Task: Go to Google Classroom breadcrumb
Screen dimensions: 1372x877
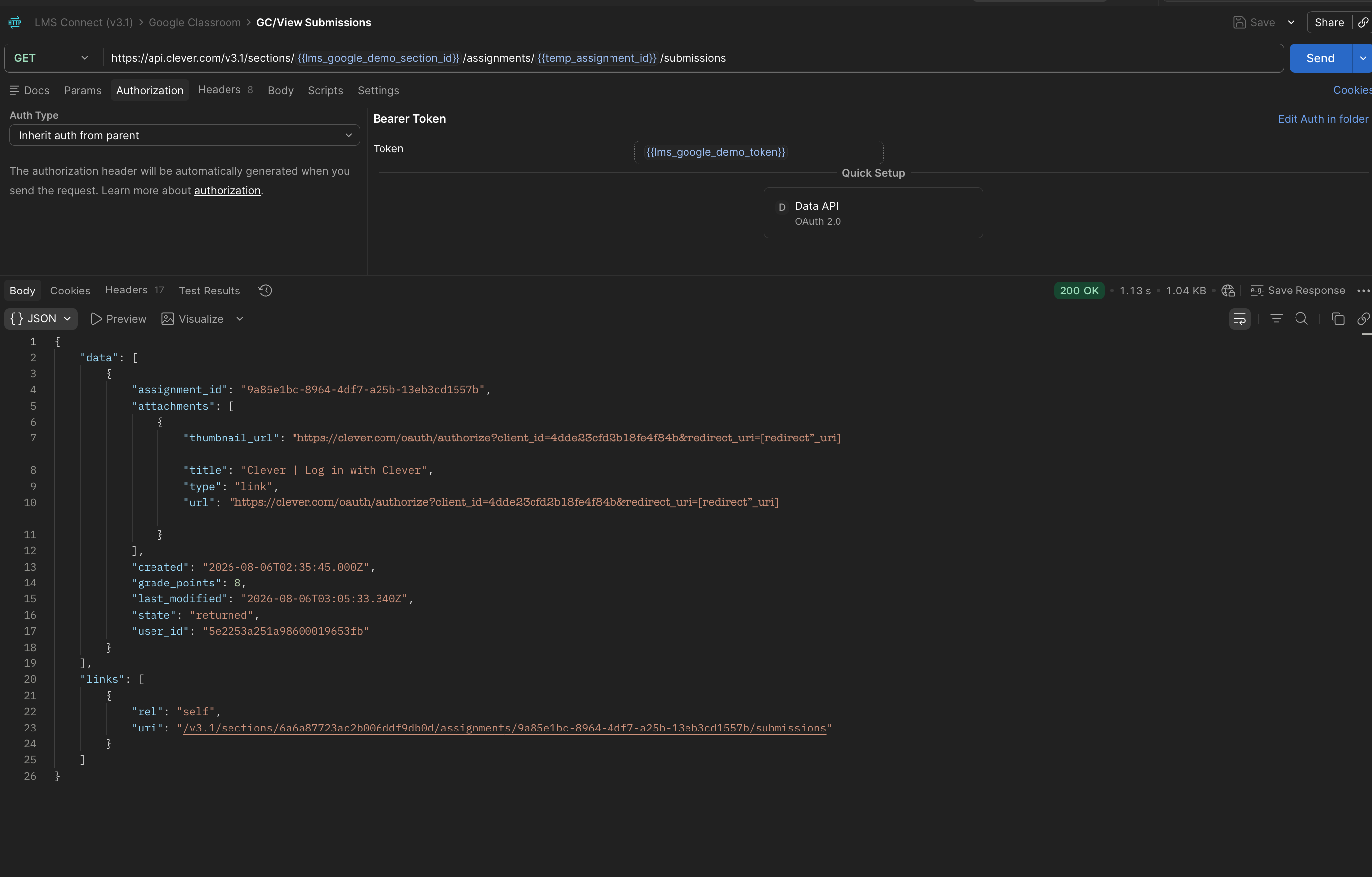Action: coord(194,22)
